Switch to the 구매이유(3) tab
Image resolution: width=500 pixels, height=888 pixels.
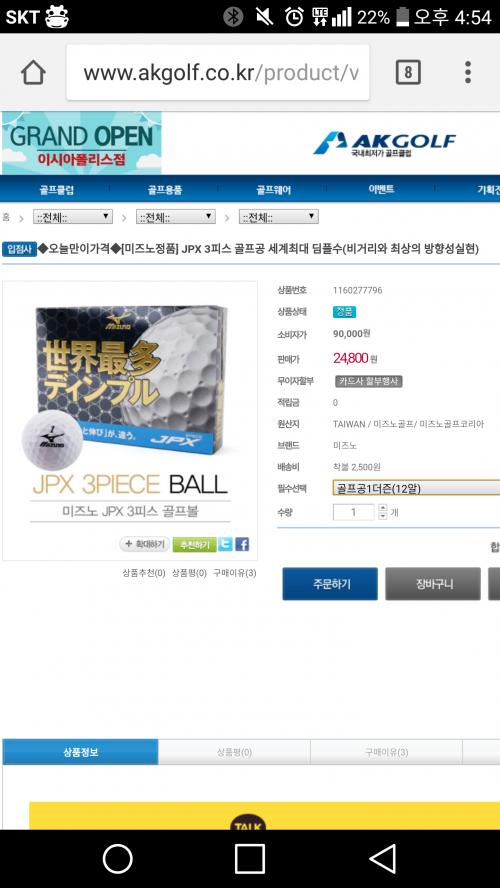point(386,753)
